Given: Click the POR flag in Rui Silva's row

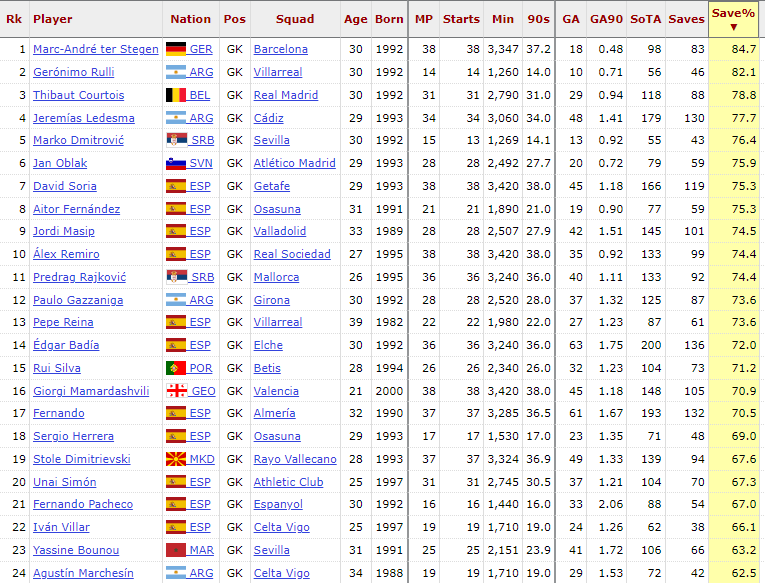Looking at the screenshot, I should (x=176, y=368).
